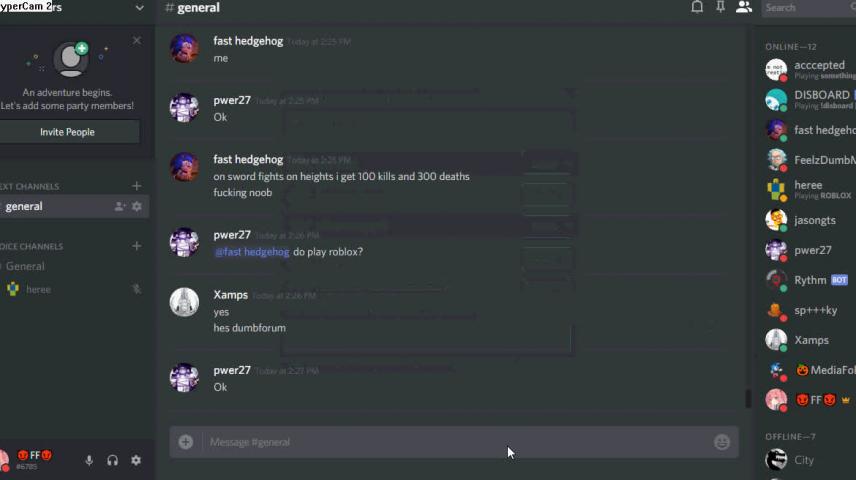Add a new text channel plus icon
856x480 pixels.
click(136, 186)
